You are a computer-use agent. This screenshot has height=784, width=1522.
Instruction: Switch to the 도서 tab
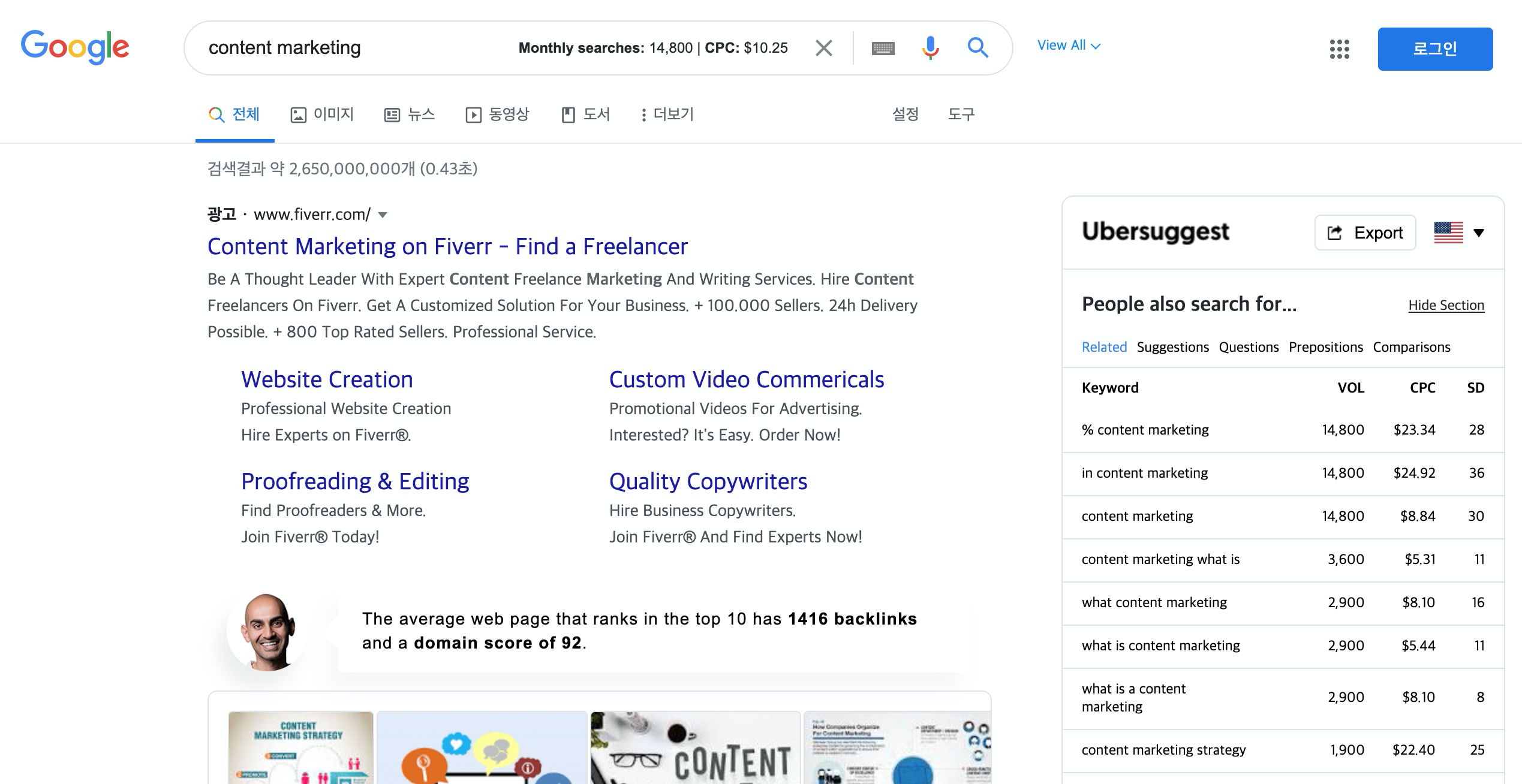[x=586, y=114]
